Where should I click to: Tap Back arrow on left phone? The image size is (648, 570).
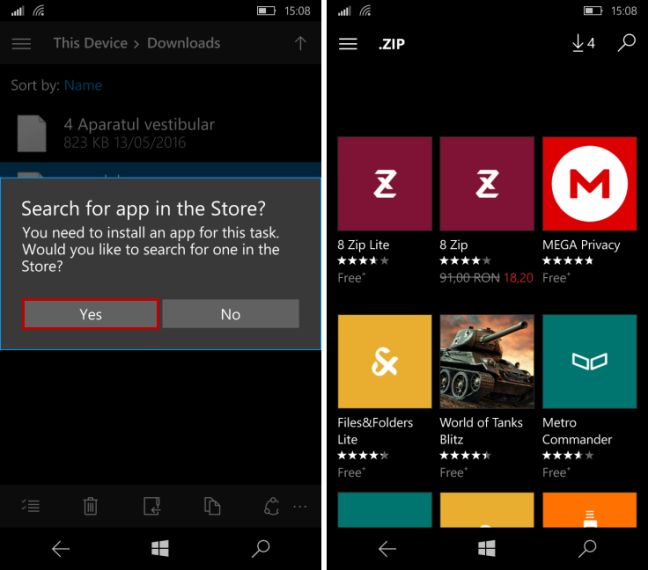coord(60,549)
